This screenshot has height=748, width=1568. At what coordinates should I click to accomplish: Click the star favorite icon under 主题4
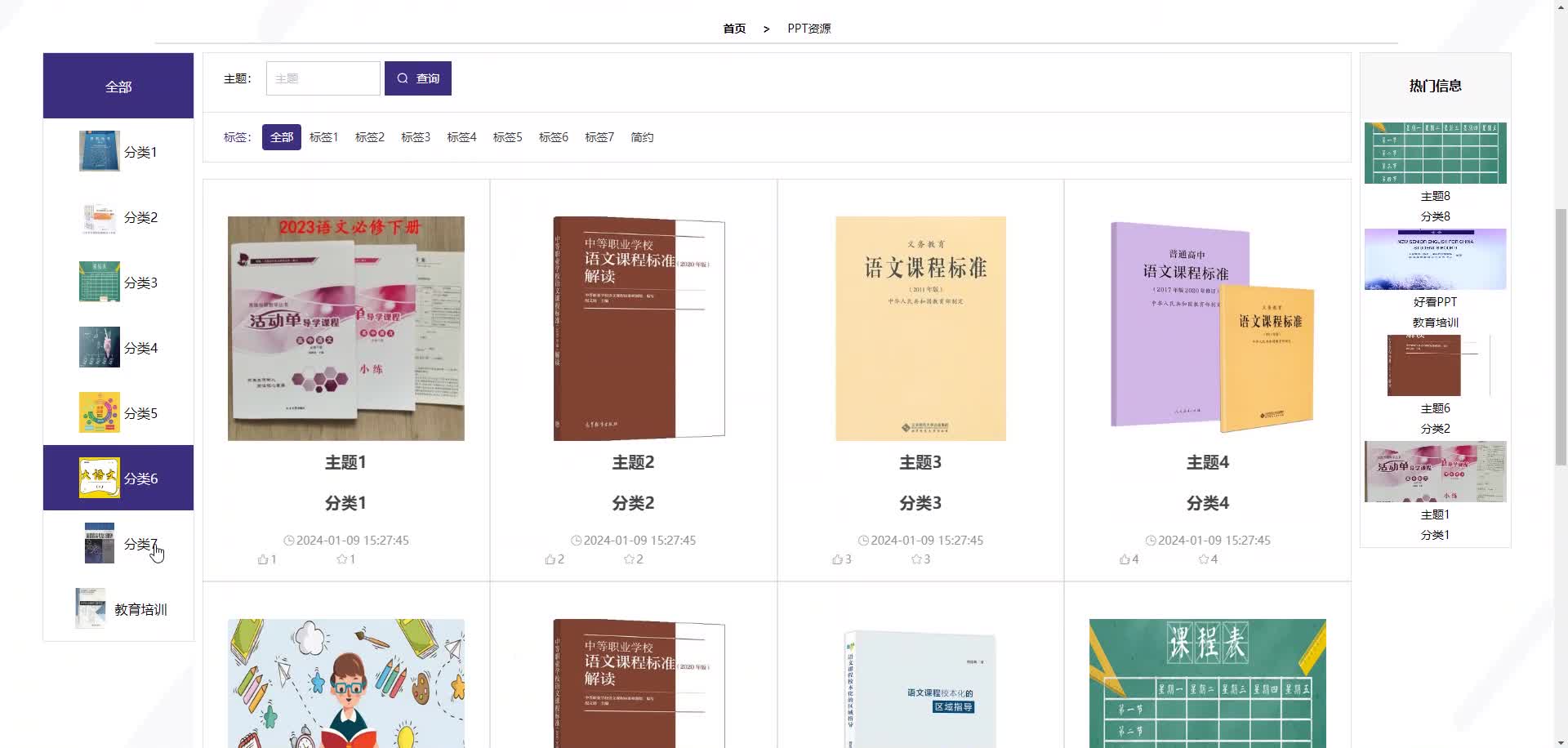tap(1204, 559)
